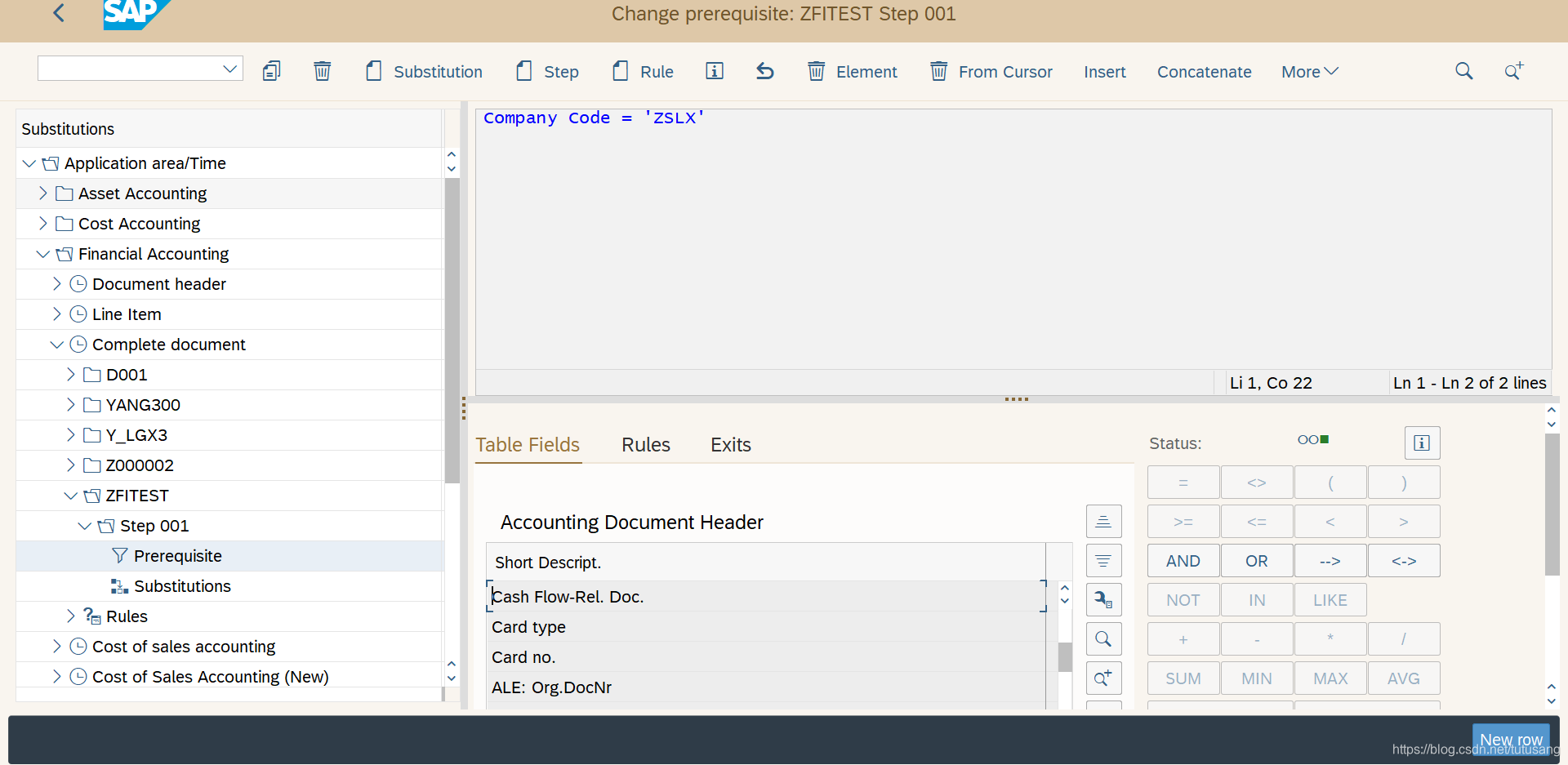The image size is (1568, 765).
Task: Create a new Step
Action: coord(547,72)
